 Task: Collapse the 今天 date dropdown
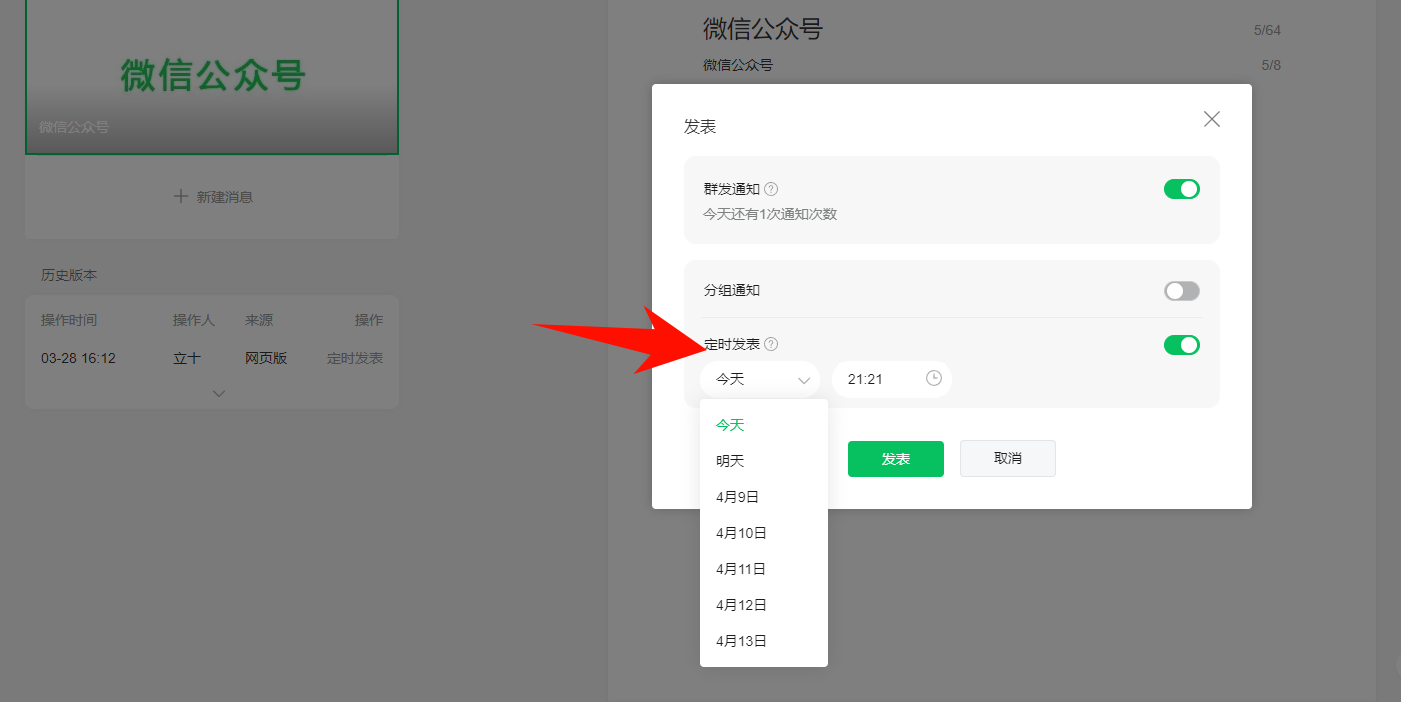point(760,379)
